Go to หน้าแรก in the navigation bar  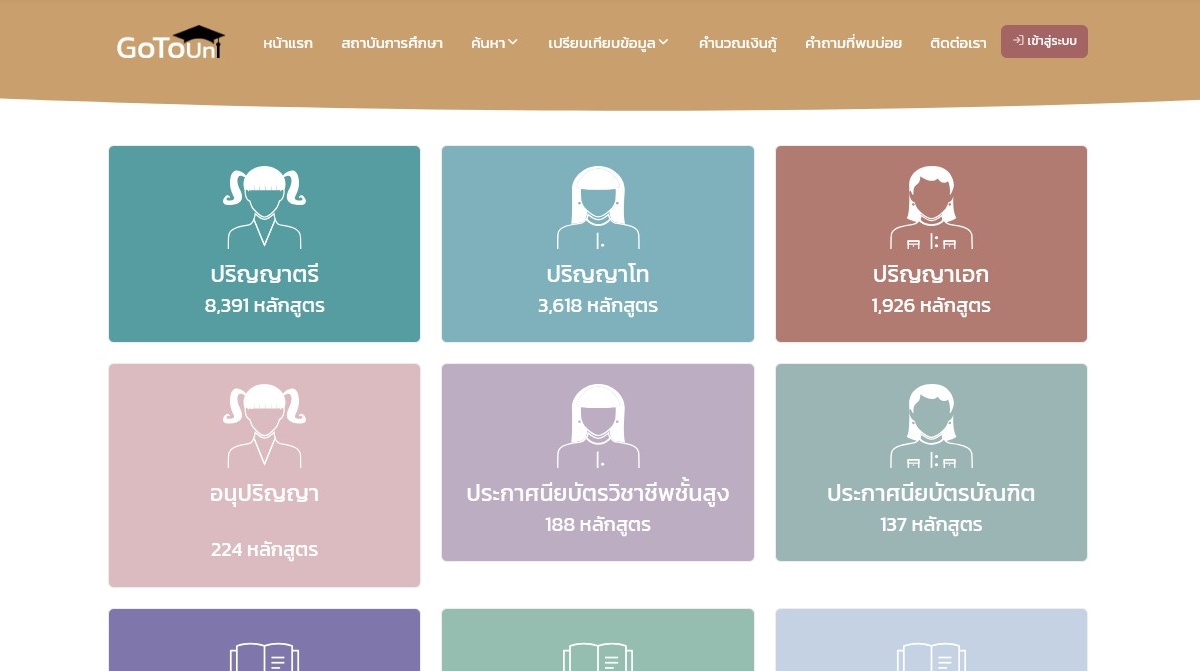tap(288, 43)
